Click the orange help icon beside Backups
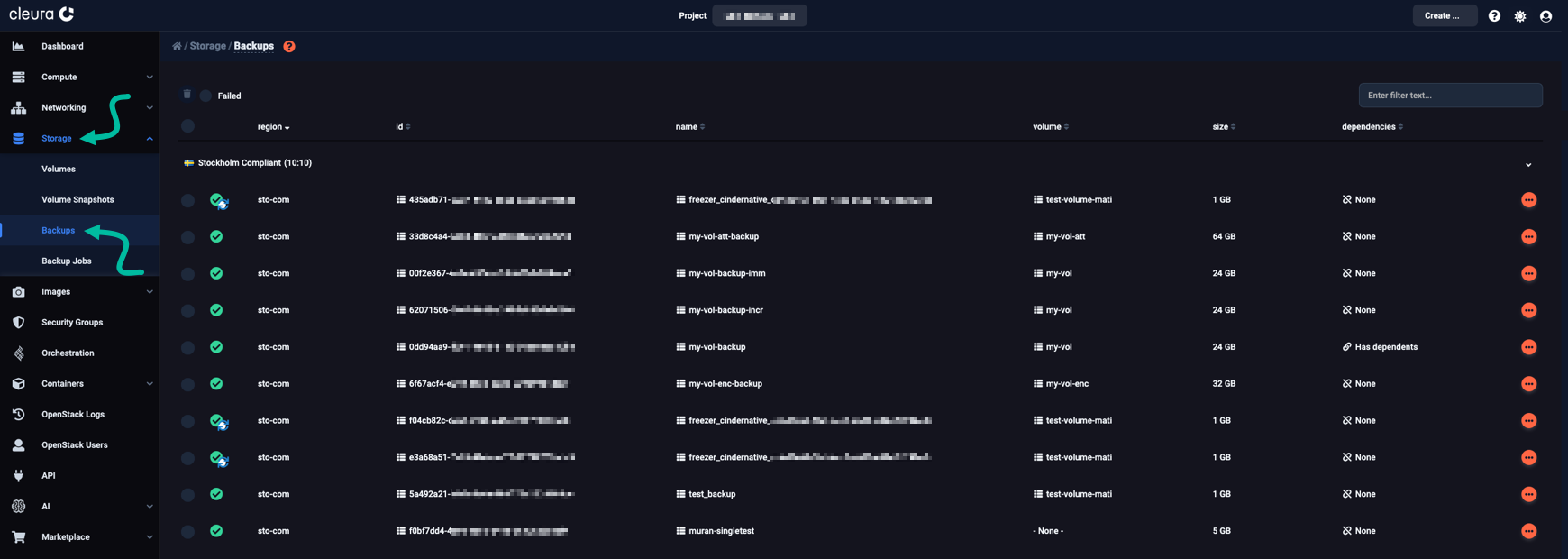Viewport: 1568px width, 559px height. click(x=289, y=46)
